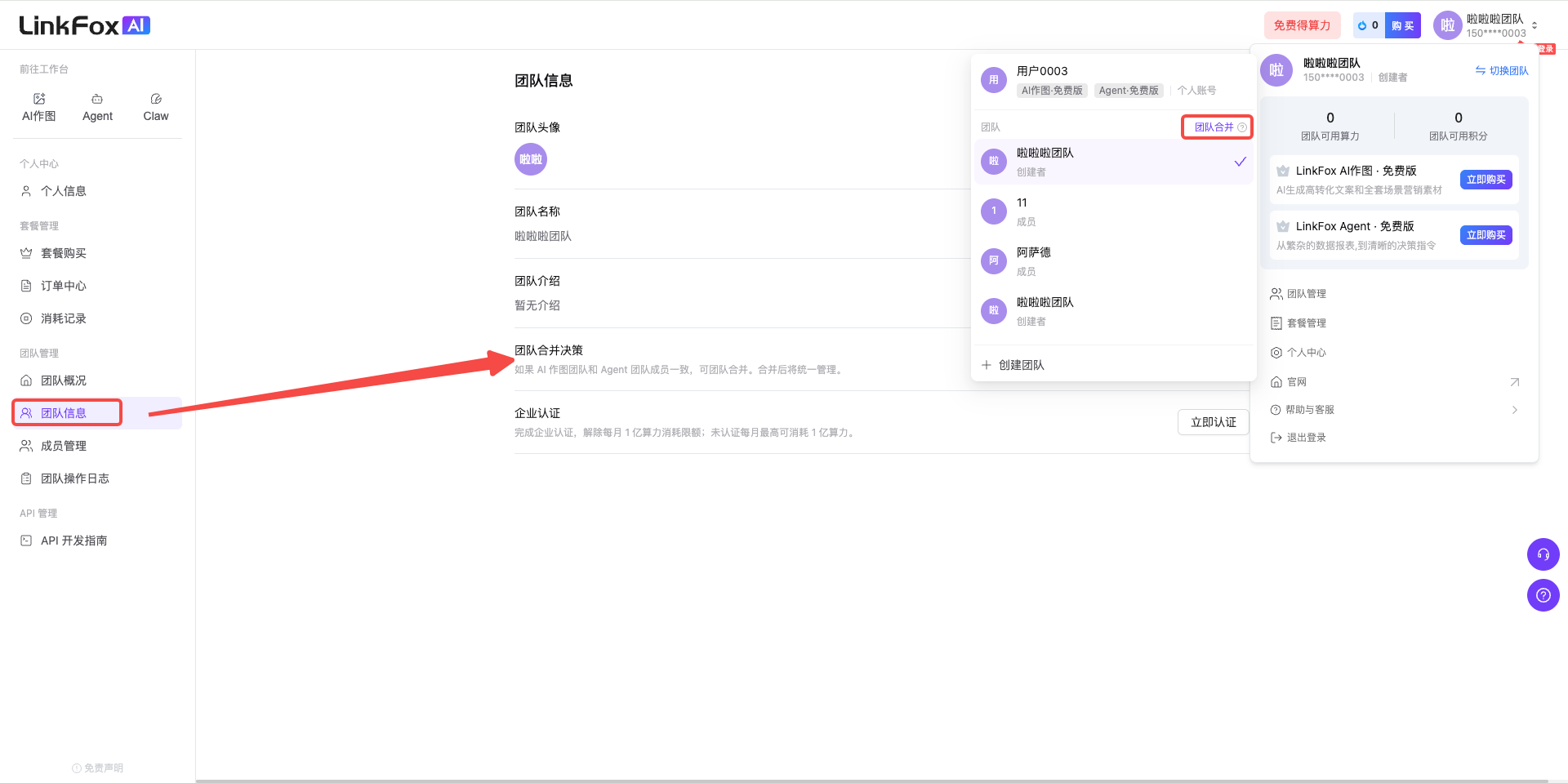Click the purple team avatar under 团队头像

tap(531, 159)
